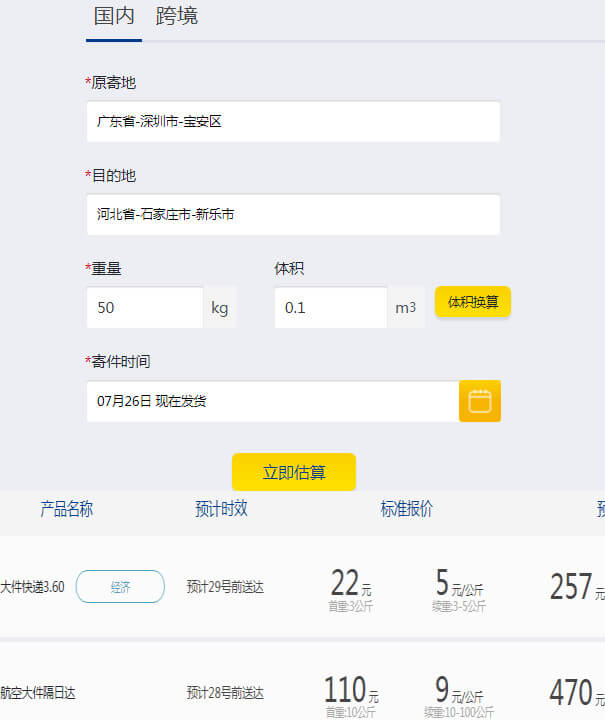Click the 产品名称 column header

pyautogui.click(x=67, y=509)
